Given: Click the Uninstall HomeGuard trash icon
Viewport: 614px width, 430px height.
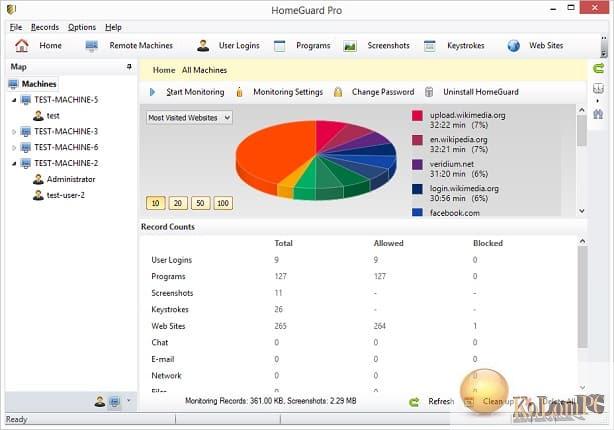Looking at the screenshot, I should (429, 92).
